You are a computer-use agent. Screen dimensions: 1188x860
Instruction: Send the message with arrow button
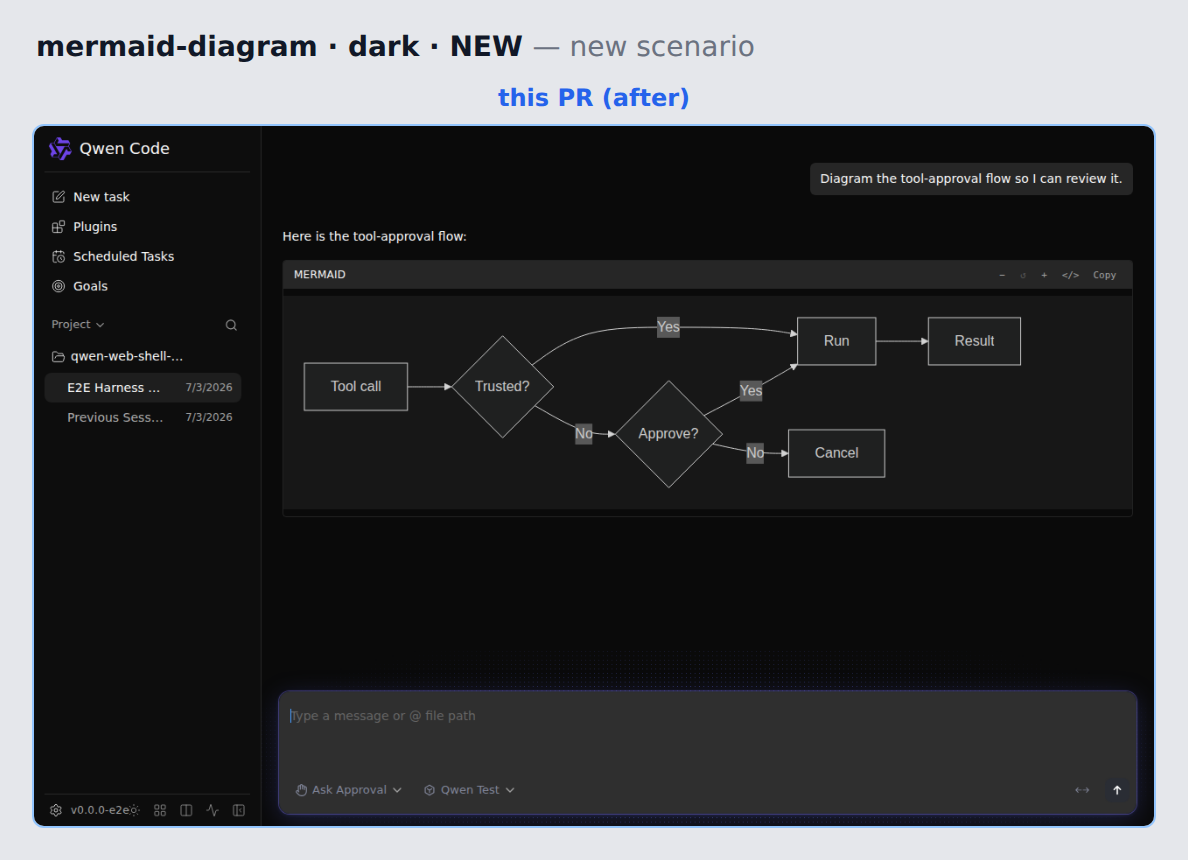pyautogui.click(x=1117, y=790)
